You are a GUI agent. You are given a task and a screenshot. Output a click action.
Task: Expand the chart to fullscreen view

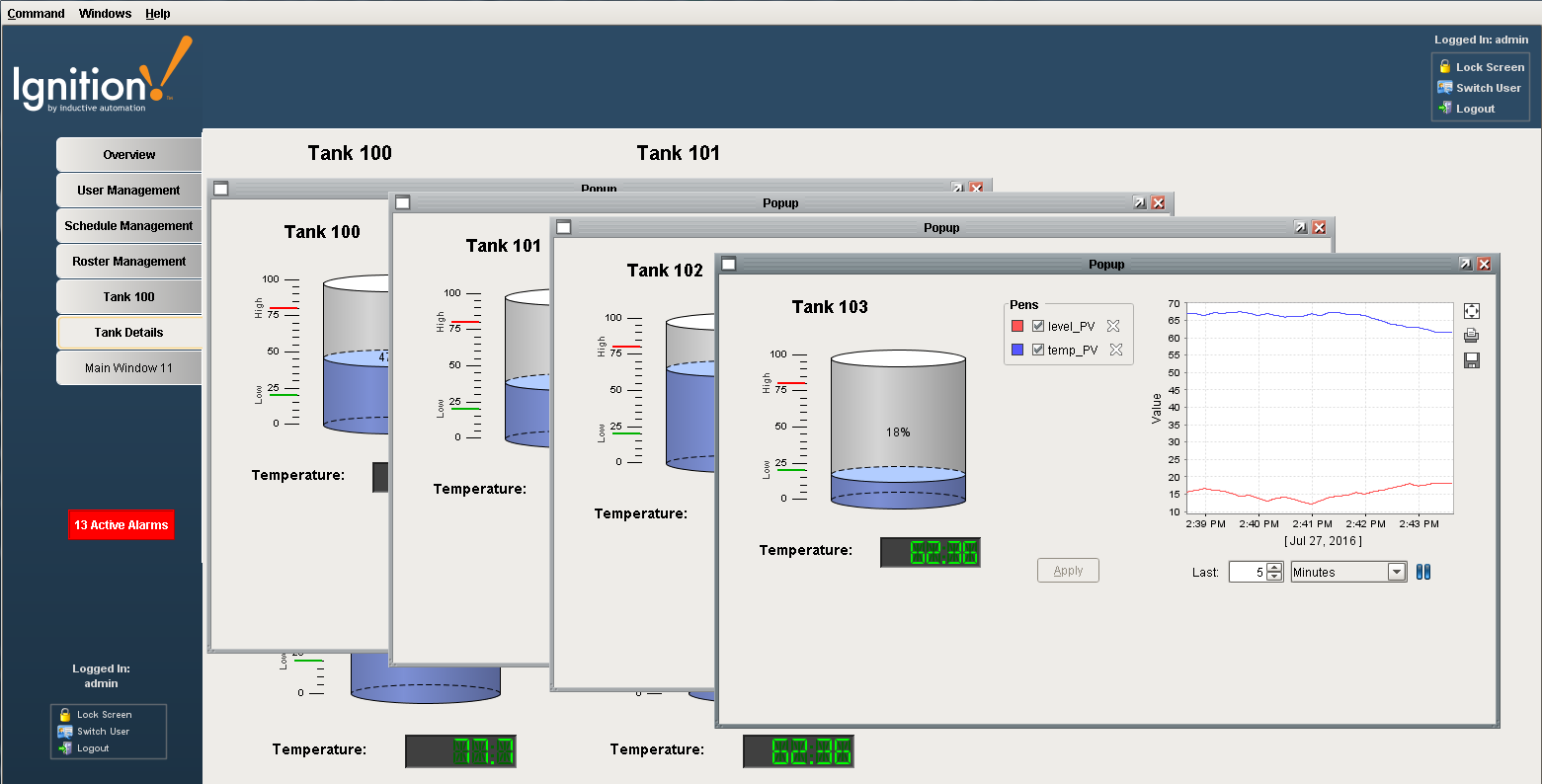pos(1471,310)
